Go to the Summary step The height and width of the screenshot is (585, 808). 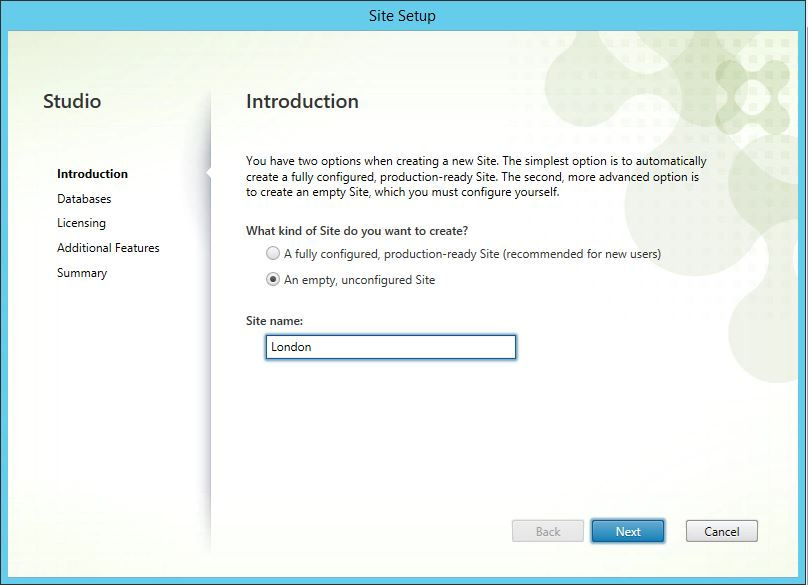(x=82, y=273)
